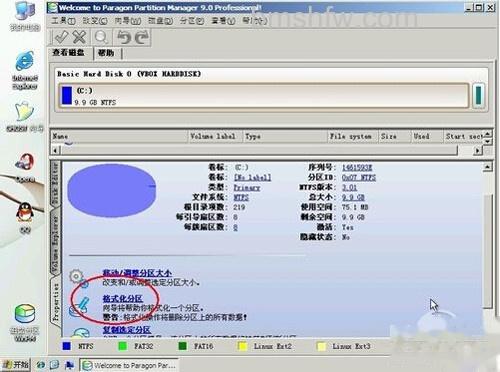
Task: Sort by the Size column header
Action: 394,136
